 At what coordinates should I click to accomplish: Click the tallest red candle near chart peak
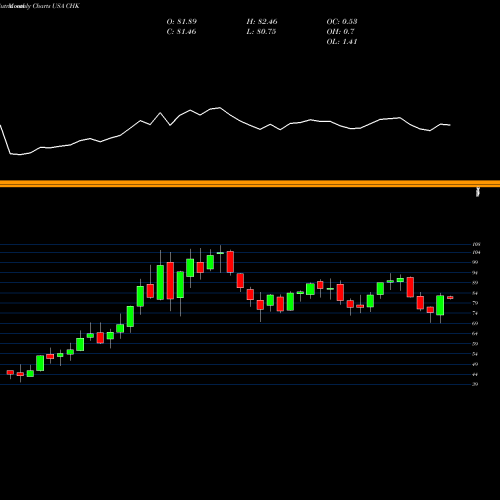[170, 281]
